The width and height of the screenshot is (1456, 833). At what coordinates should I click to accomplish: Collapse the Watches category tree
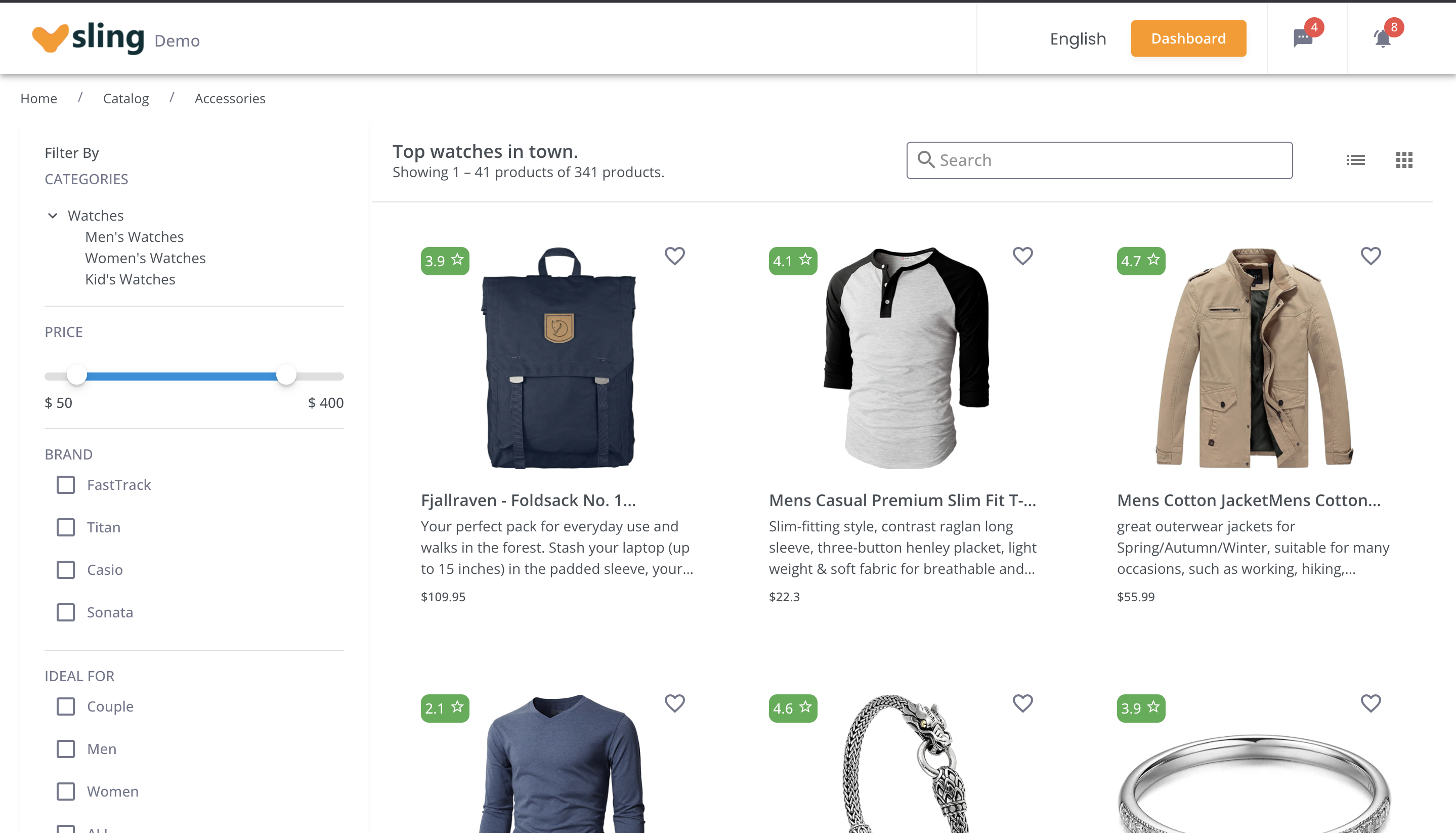click(x=53, y=216)
